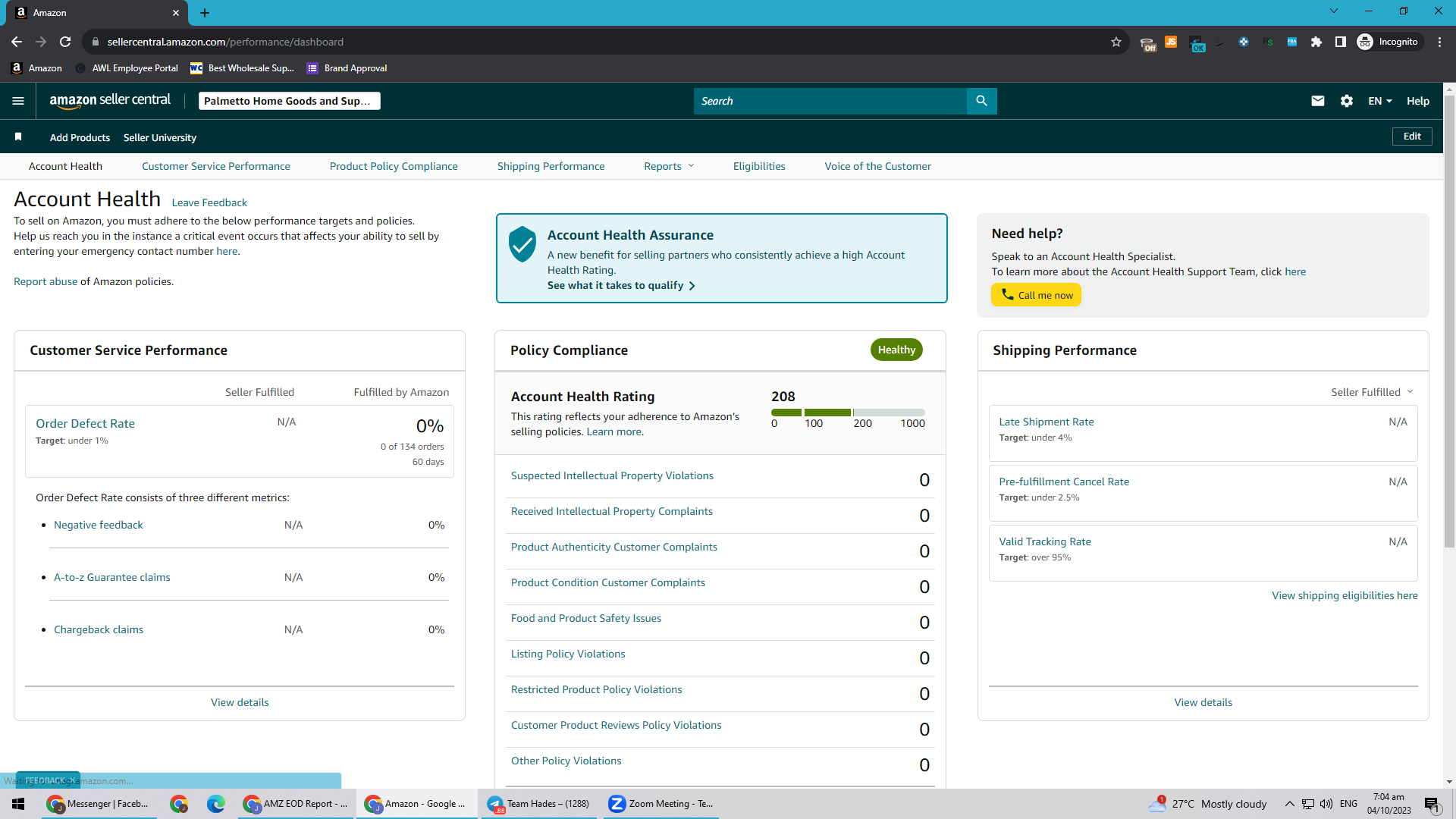Expand See what it takes to qualify
The width and height of the screenshot is (1456, 819).
point(621,285)
